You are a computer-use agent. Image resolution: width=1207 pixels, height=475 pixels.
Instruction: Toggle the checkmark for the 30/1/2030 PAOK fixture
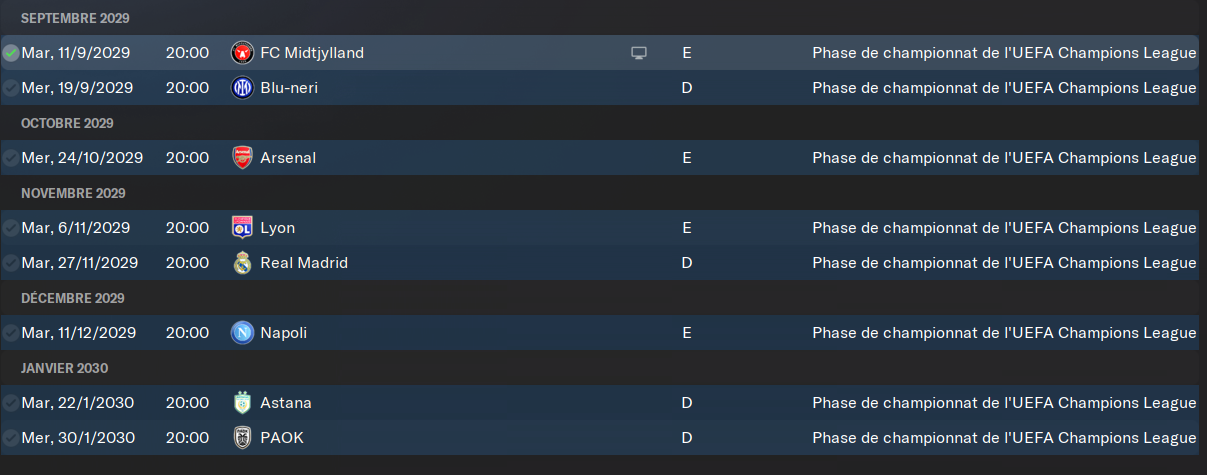[x=11, y=438]
